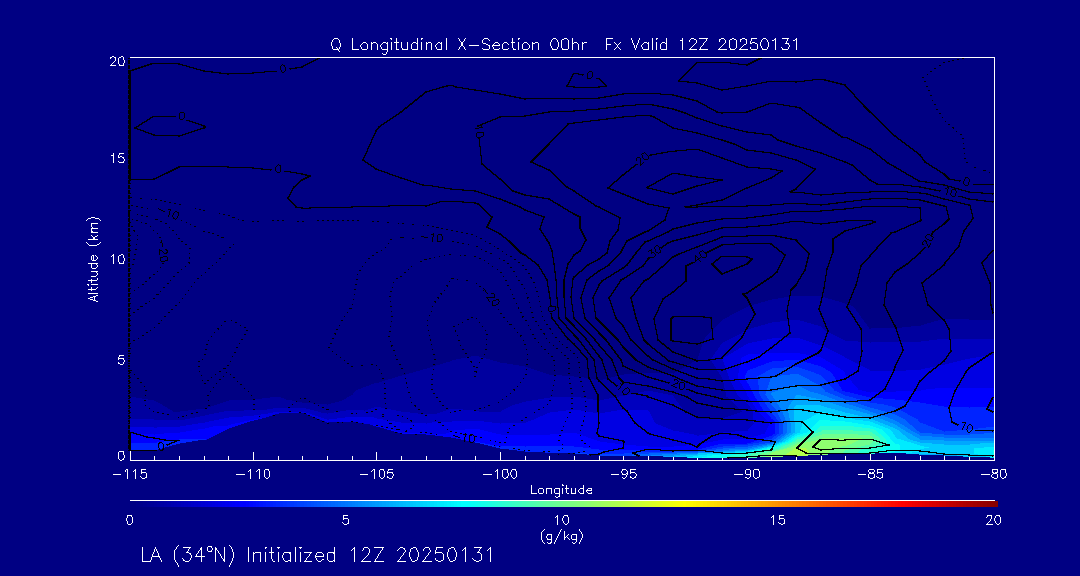The height and width of the screenshot is (576, 1080).
Task: Select the "Altitude (km)" axis label
Action: pos(93,259)
